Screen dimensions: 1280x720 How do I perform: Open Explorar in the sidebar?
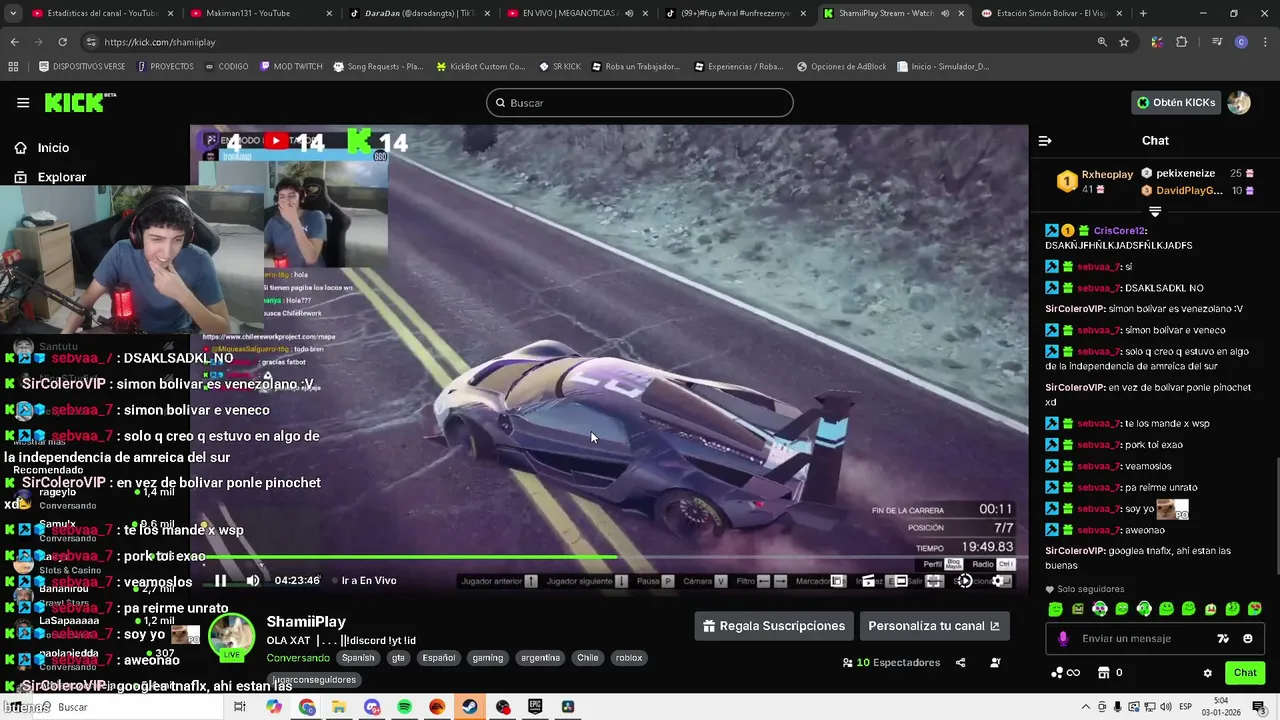pos(50,177)
